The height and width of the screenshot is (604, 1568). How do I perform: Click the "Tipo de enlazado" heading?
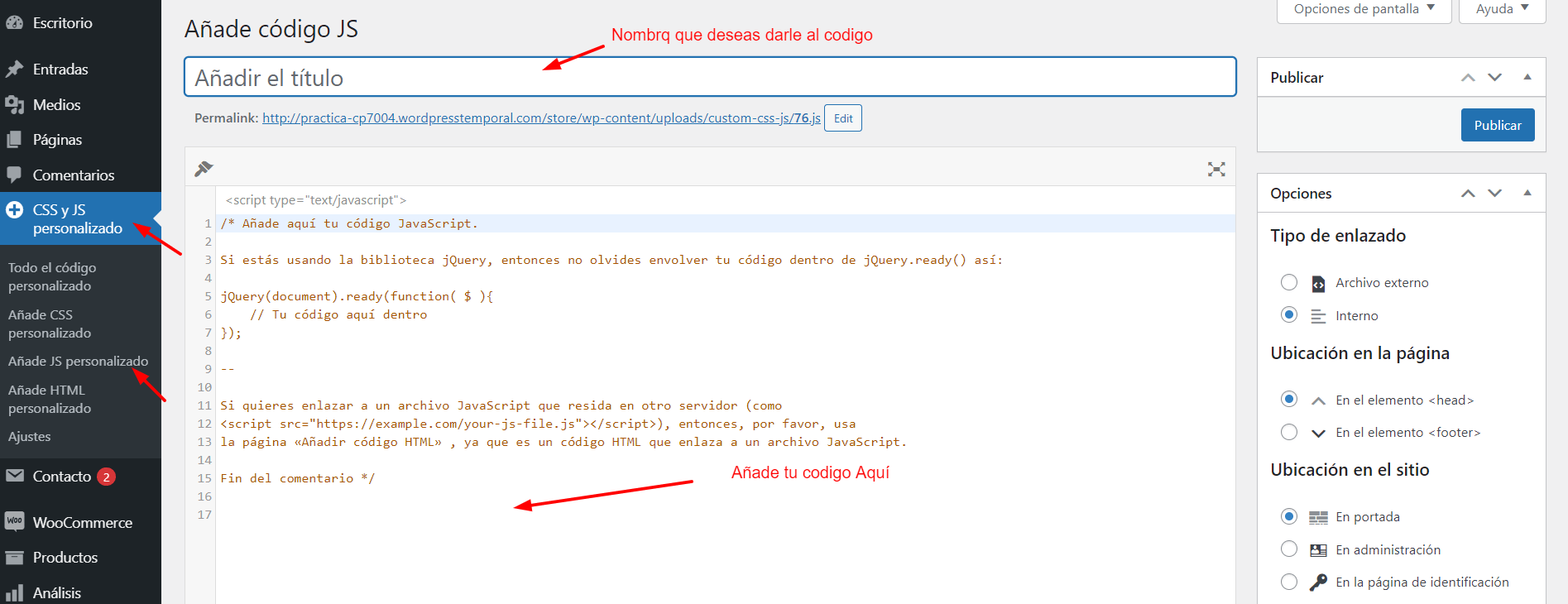pyautogui.click(x=1338, y=236)
